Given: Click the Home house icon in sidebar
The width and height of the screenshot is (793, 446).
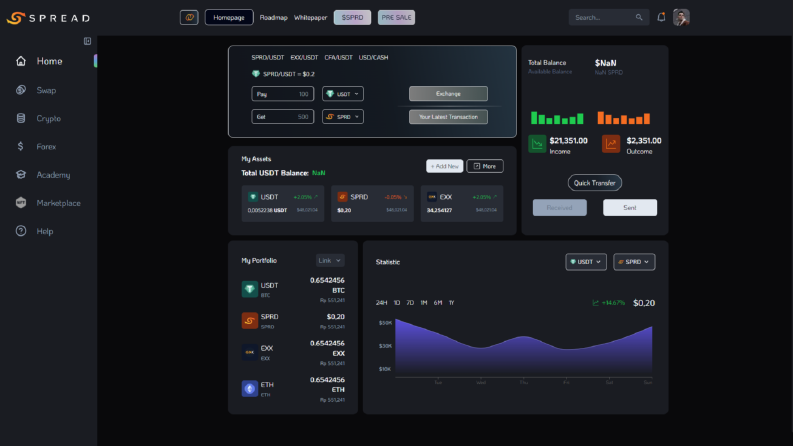Looking at the screenshot, I should 21,61.
